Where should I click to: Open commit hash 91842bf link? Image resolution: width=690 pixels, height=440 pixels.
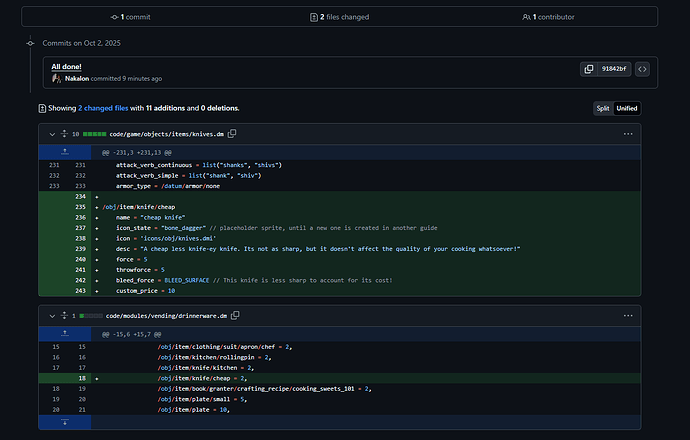pyautogui.click(x=614, y=69)
